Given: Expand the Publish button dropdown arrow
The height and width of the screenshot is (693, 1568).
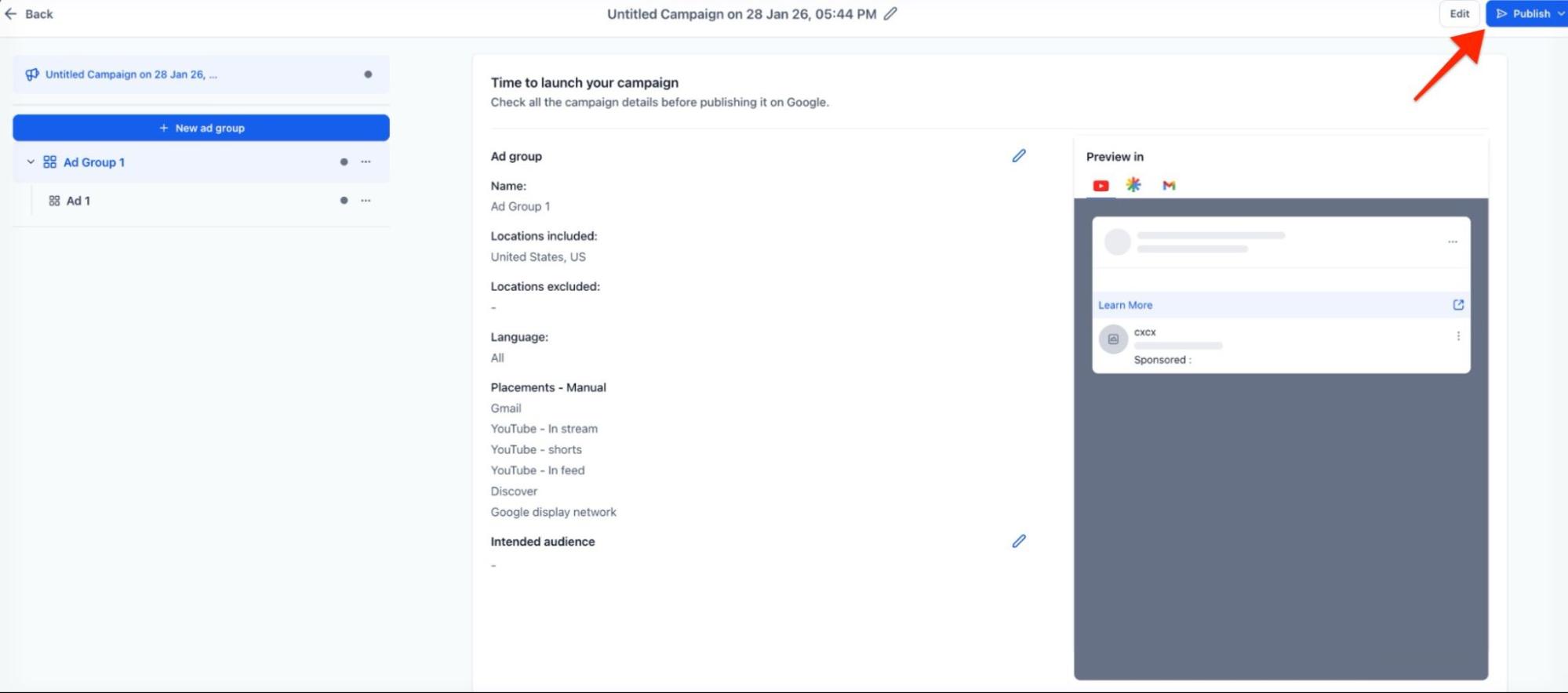Looking at the screenshot, I should pos(1560,14).
